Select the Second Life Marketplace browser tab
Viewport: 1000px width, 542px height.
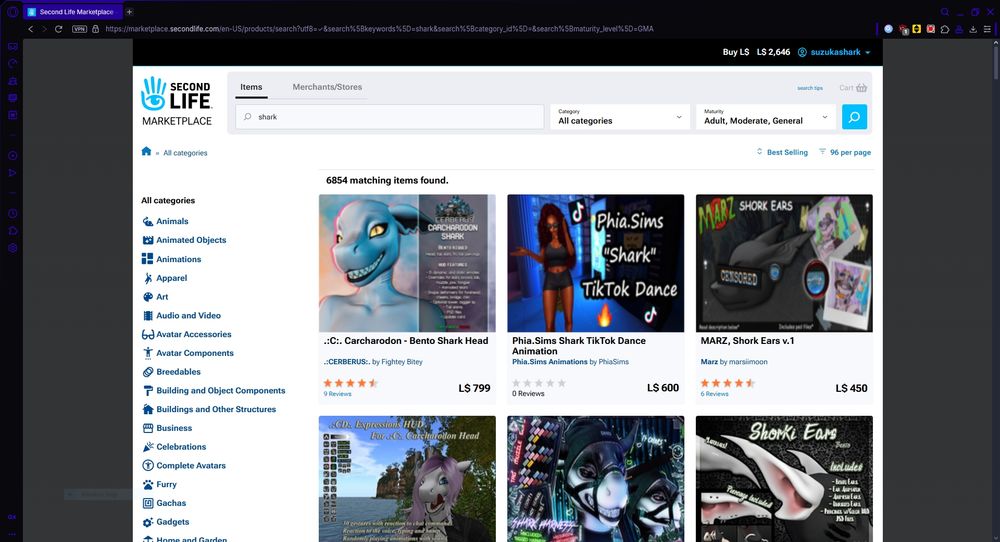pos(72,11)
